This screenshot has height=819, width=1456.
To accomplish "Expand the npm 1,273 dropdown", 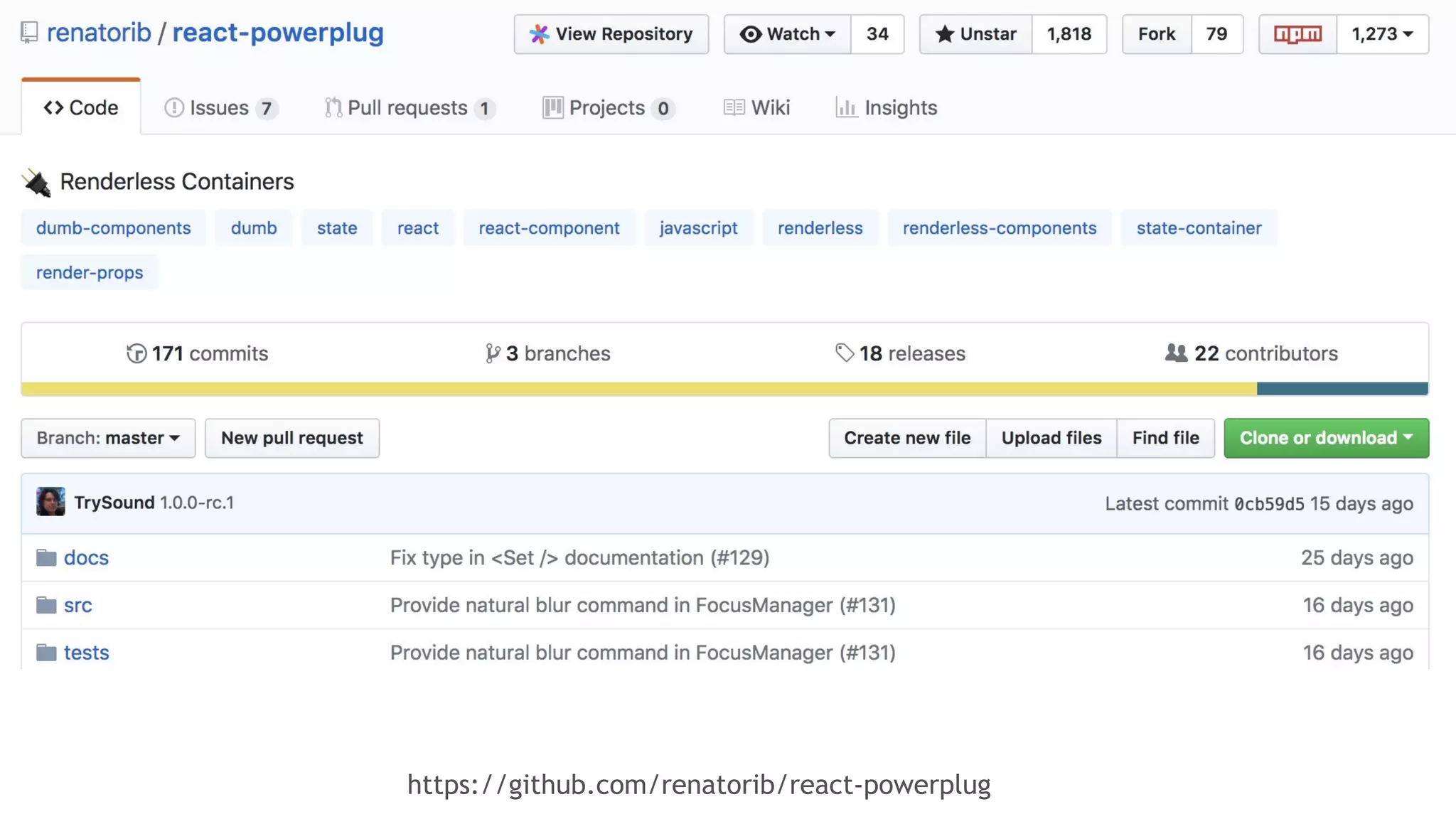I will click(1382, 34).
